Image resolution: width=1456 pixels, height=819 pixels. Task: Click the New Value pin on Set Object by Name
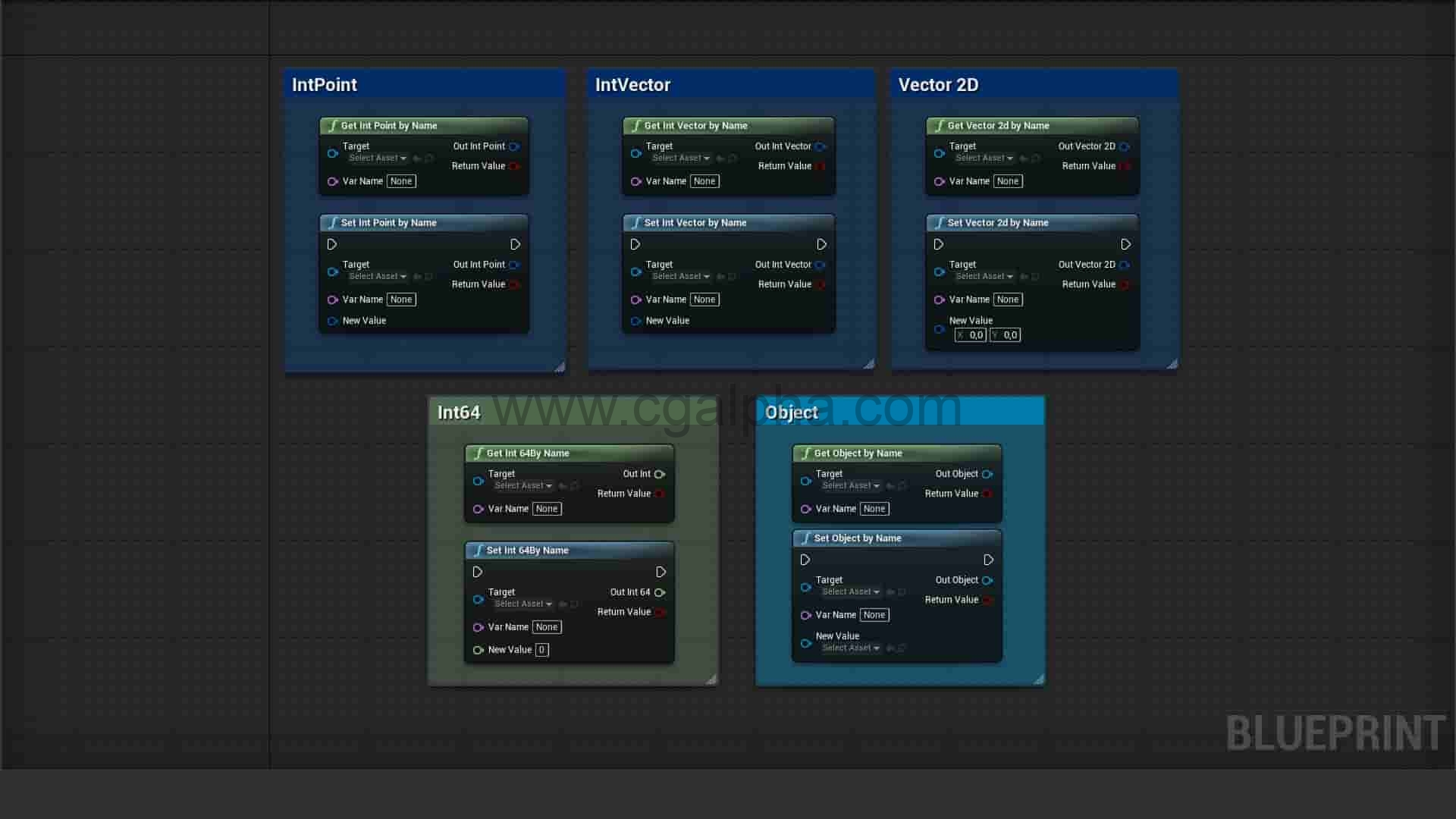tap(806, 643)
